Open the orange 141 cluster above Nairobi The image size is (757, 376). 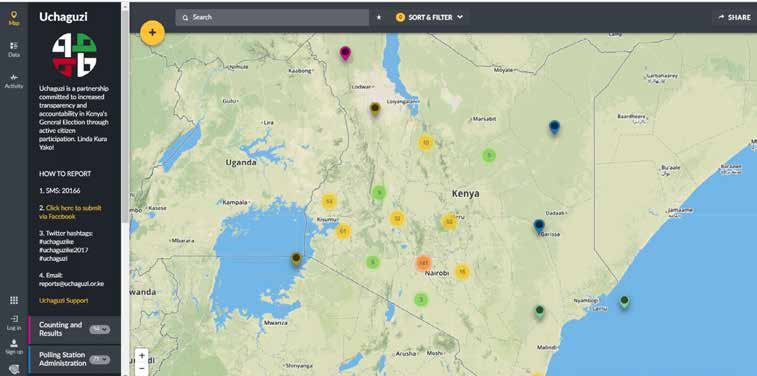pos(423,263)
